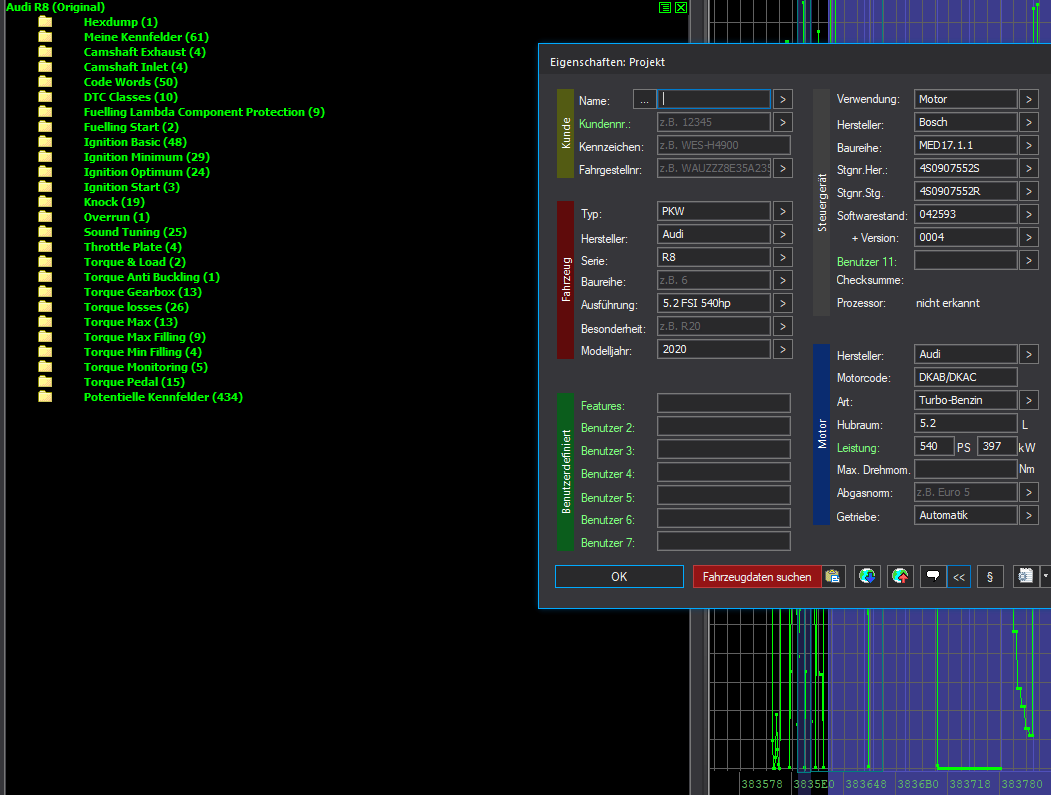Open Code Words (50) folder
This screenshot has width=1051, height=795.
tap(131, 82)
